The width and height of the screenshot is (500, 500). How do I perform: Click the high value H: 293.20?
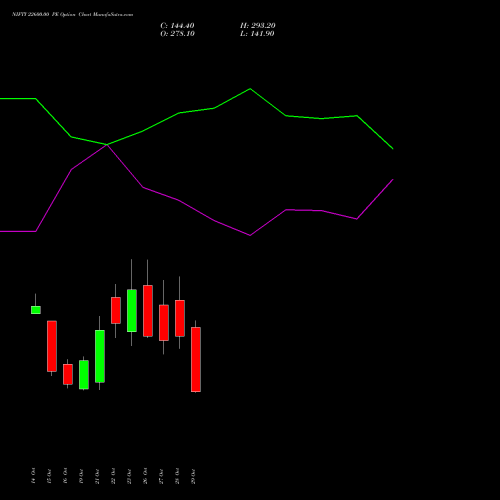(258, 26)
